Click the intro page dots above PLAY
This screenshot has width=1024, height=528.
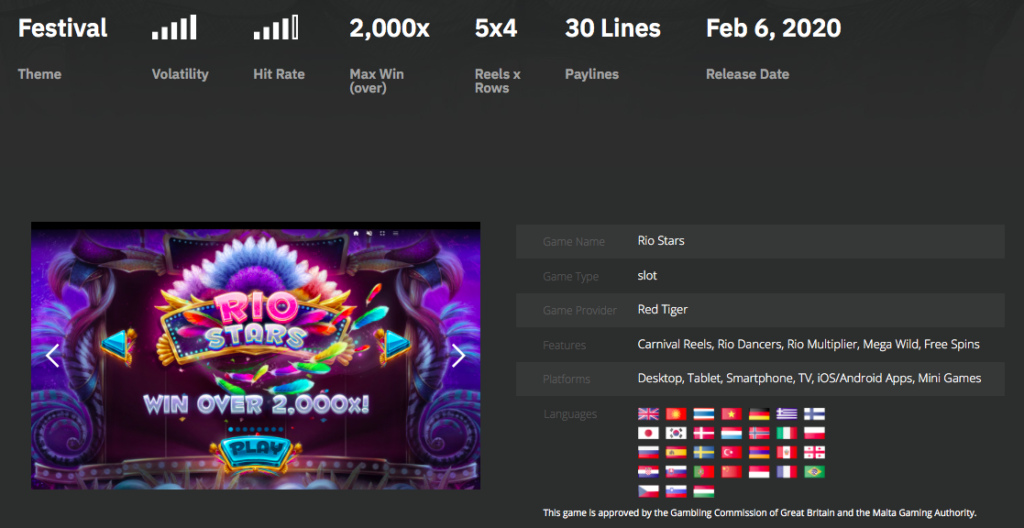(255, 429)
